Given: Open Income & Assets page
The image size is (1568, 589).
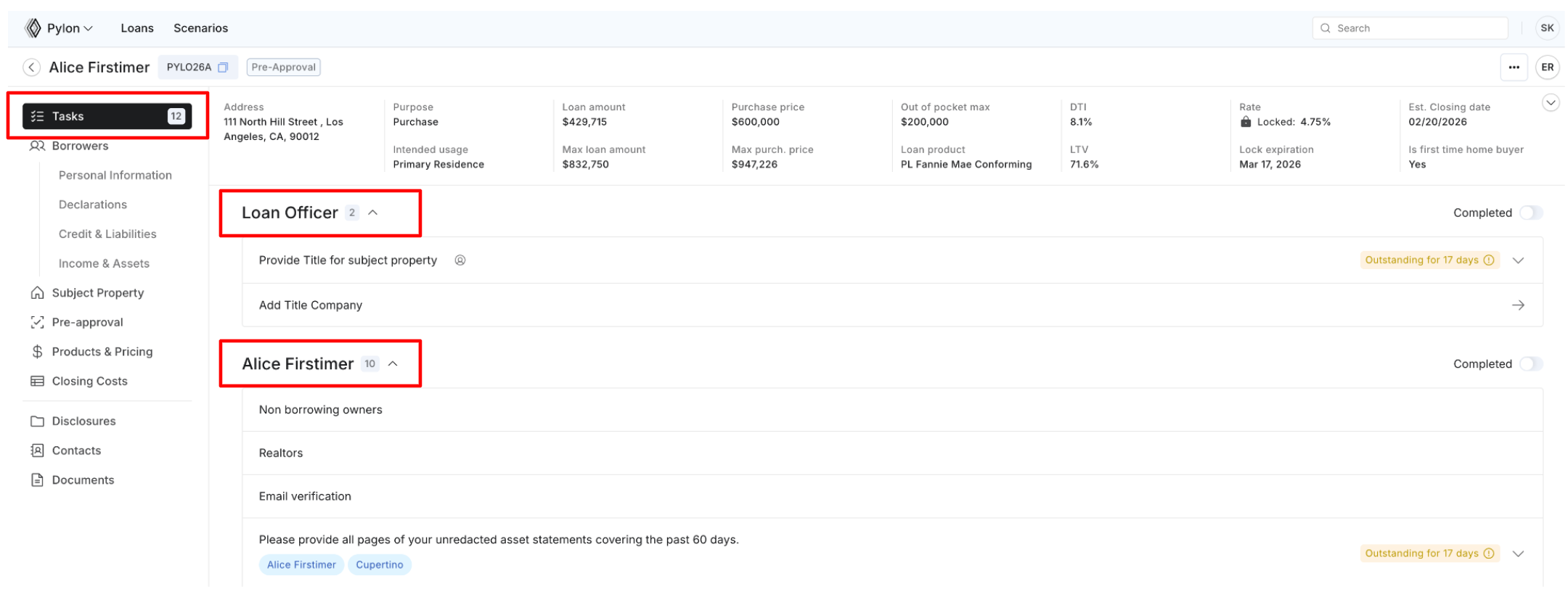Looking at the screenshot, I should (104, 263).
